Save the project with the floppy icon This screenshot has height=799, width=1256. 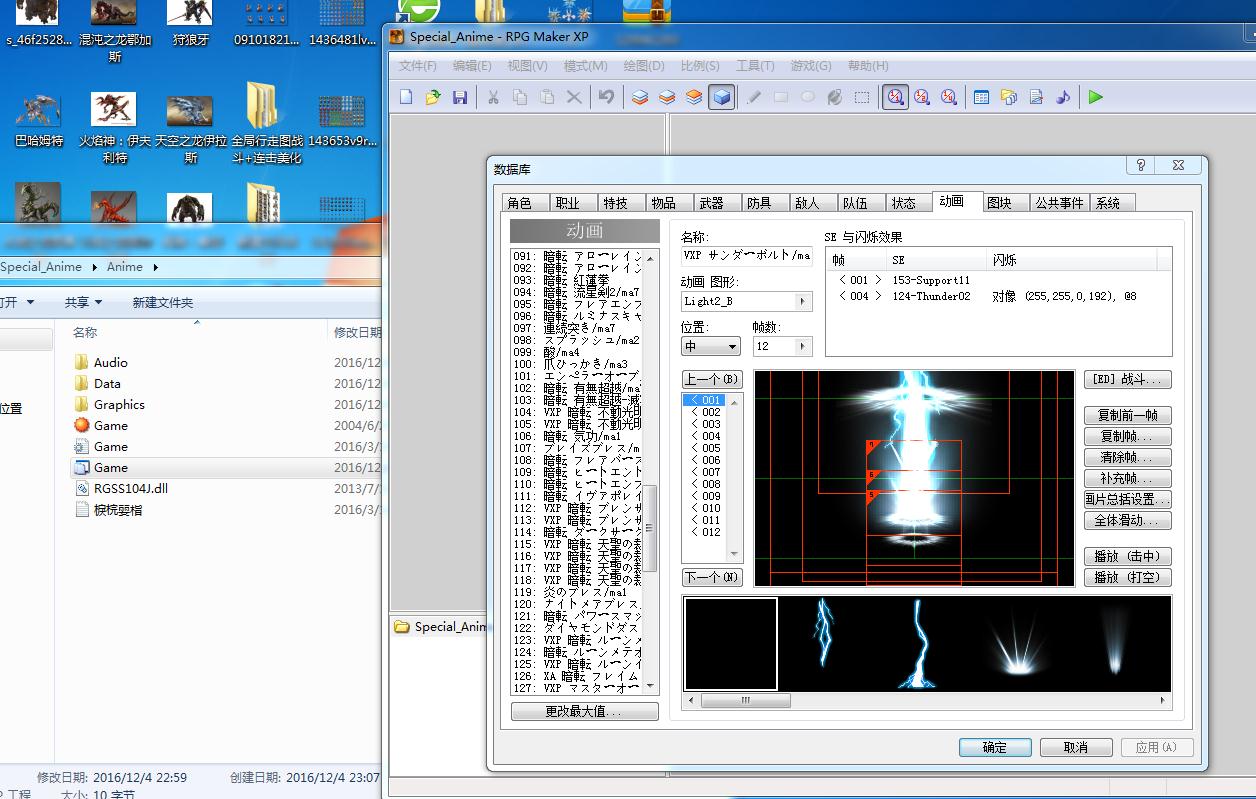pos(460,97)
